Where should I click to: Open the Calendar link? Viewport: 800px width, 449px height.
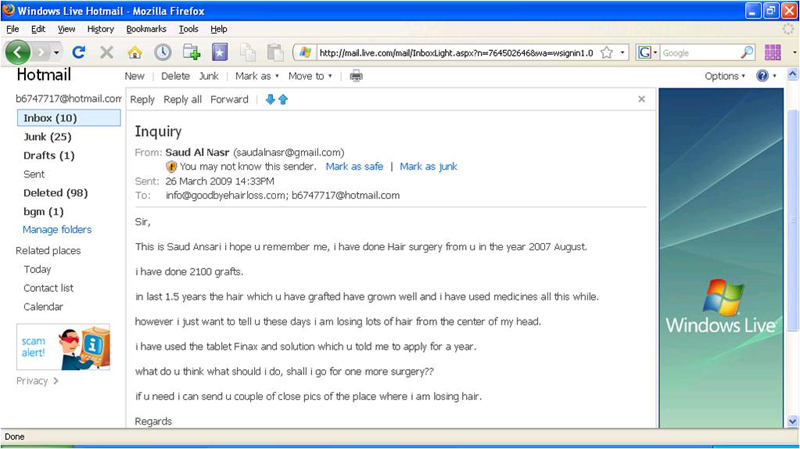click(43, 307)
